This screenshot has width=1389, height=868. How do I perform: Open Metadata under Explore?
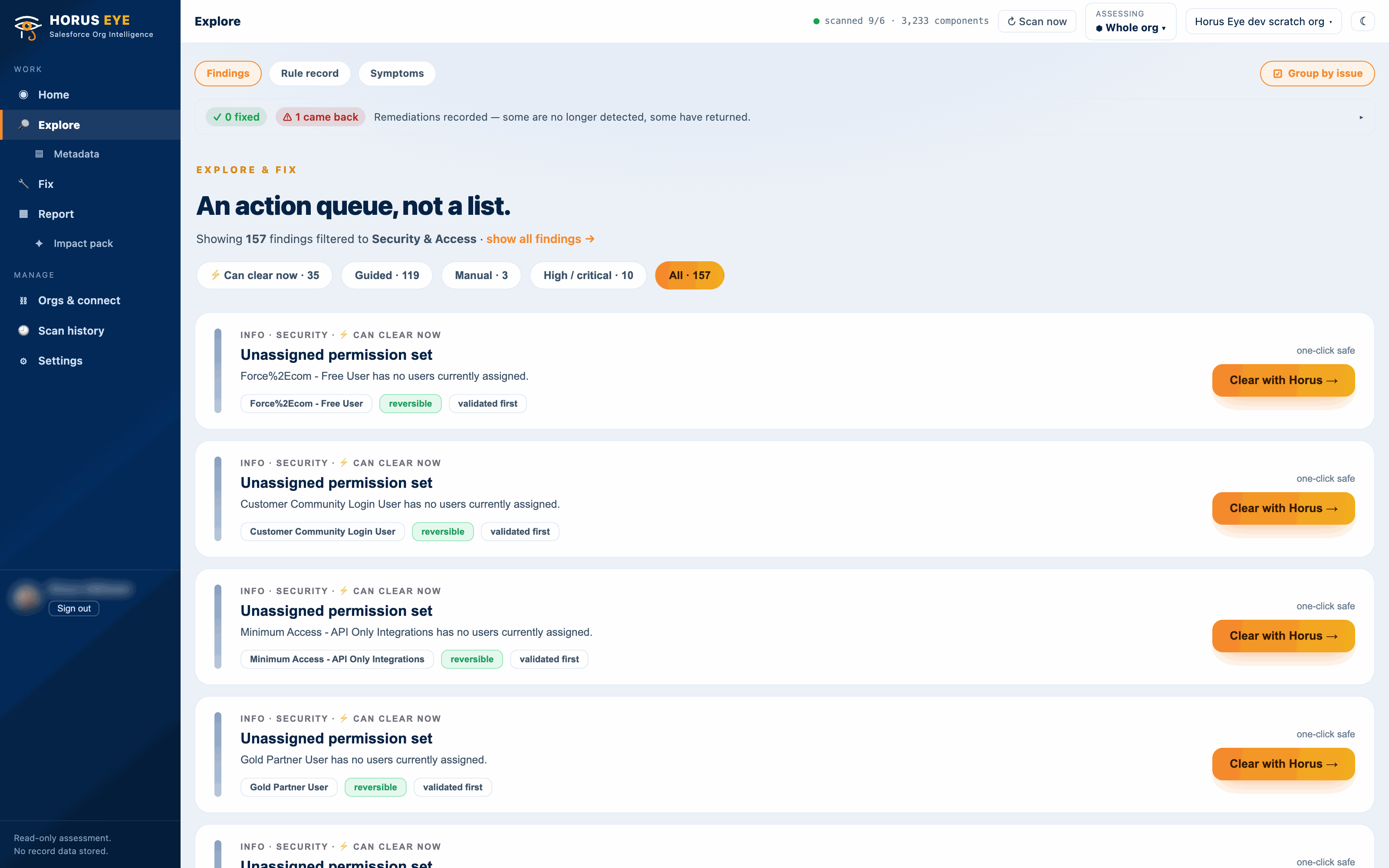pyautogui.click(x=90, y=154)
